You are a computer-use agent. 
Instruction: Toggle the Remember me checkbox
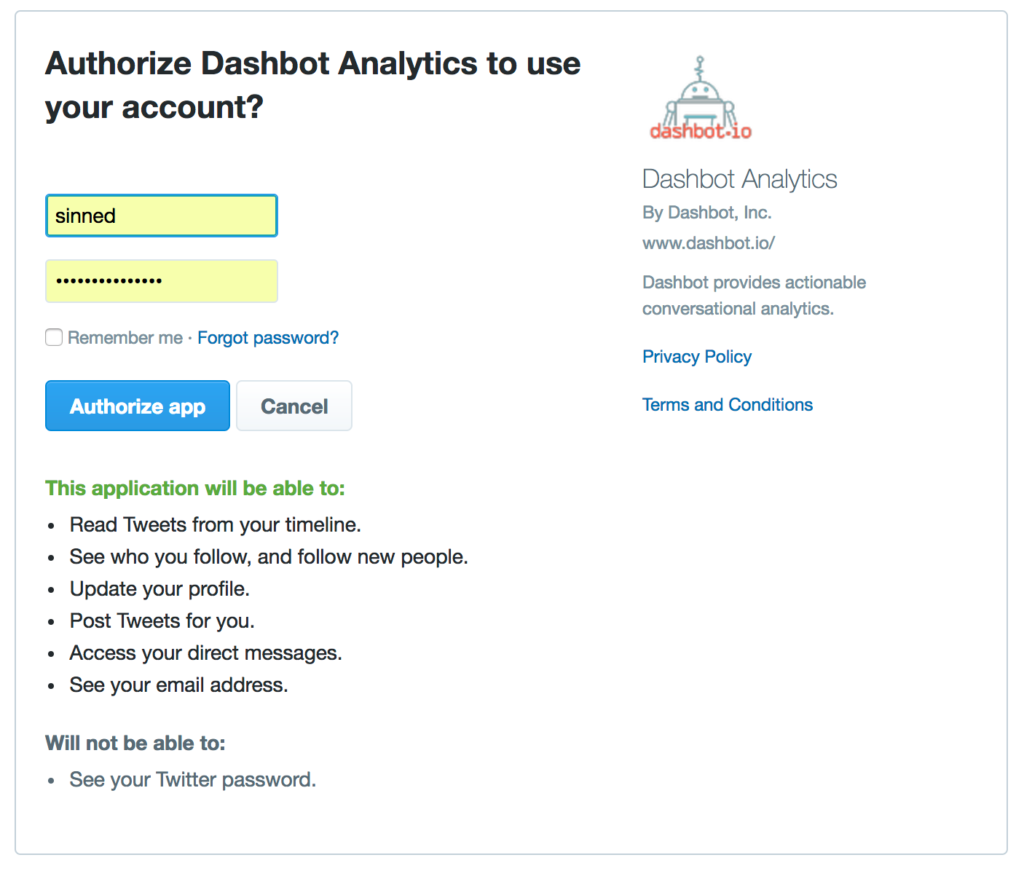click(x=54, y=337)
